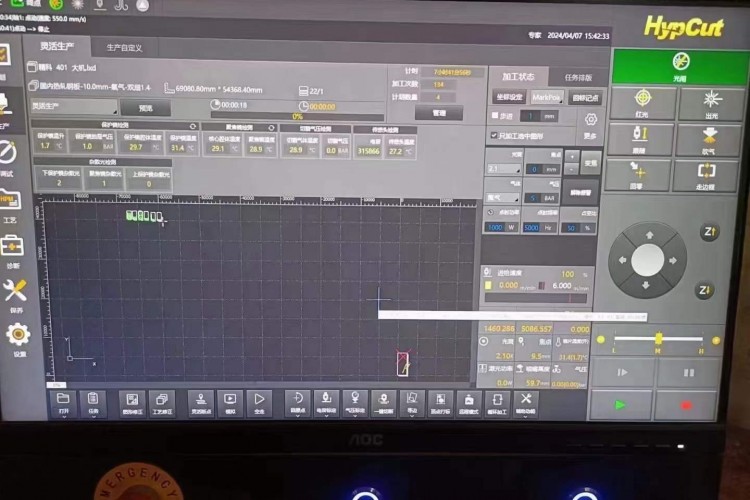
Task: Click the 变焦 zoom focus button
Action: click(590, 164)
